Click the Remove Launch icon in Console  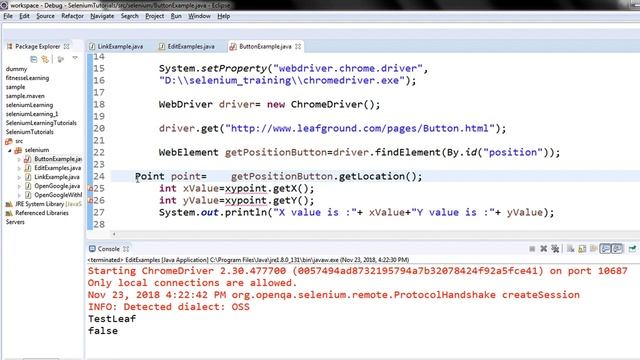(x=544, y=249)
